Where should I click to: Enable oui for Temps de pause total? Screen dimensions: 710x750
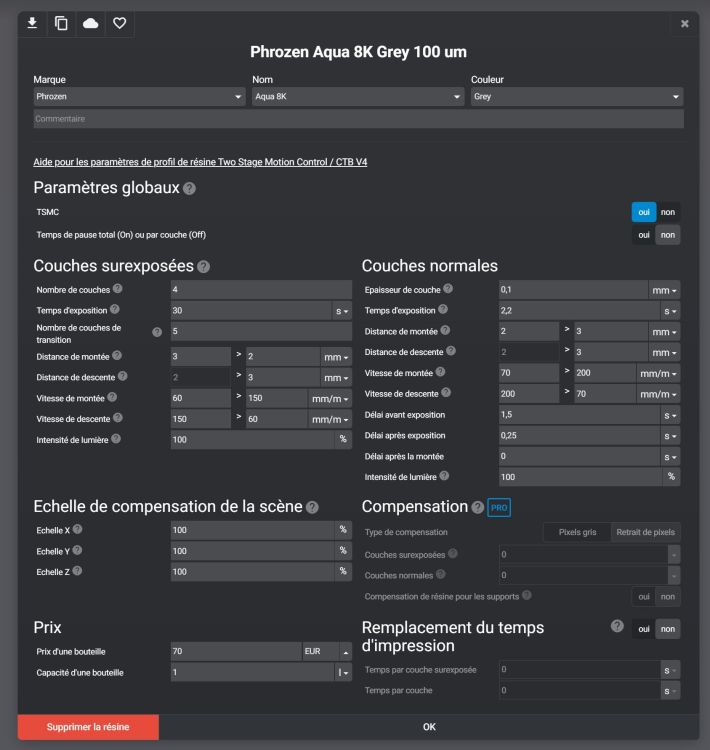(644, 234)
